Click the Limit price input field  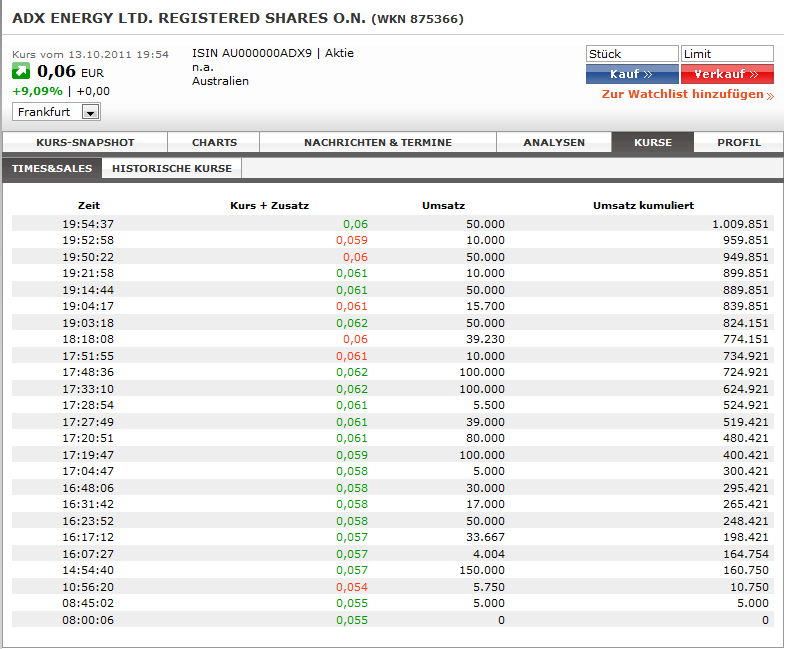point(727,54)
